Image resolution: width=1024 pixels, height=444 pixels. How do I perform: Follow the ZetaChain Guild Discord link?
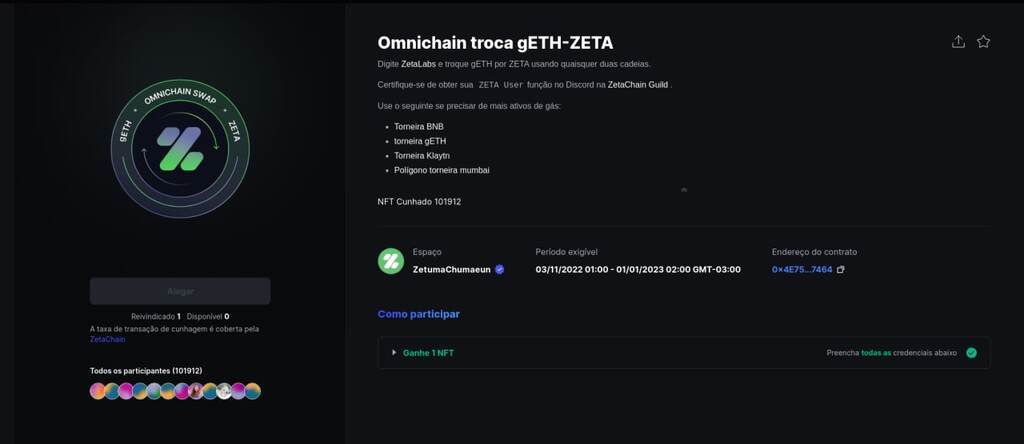[x=638, y=85]
